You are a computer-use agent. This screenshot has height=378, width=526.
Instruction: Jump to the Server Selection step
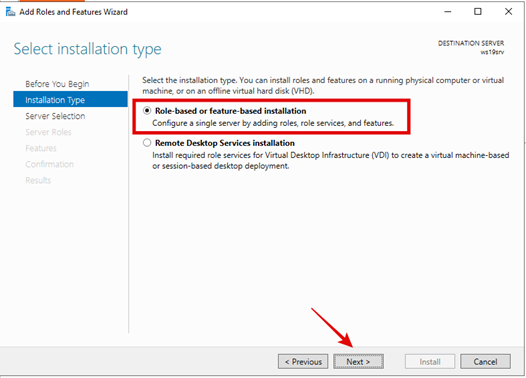(55, 116)
